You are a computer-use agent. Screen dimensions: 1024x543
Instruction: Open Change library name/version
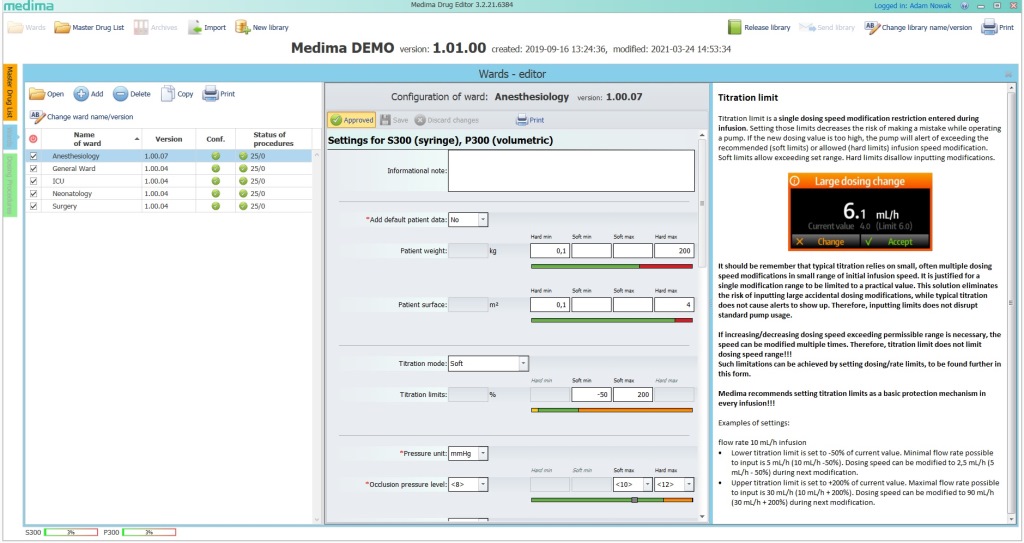click(918, 27)
